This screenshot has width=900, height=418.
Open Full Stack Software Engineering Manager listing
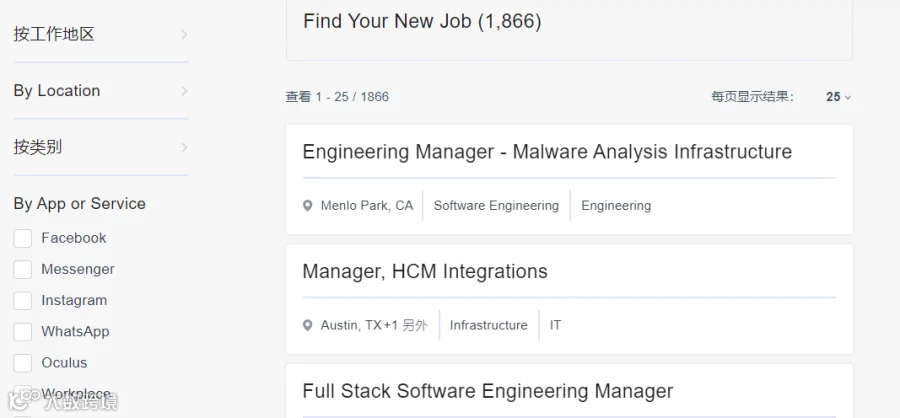tap(487, 391)
